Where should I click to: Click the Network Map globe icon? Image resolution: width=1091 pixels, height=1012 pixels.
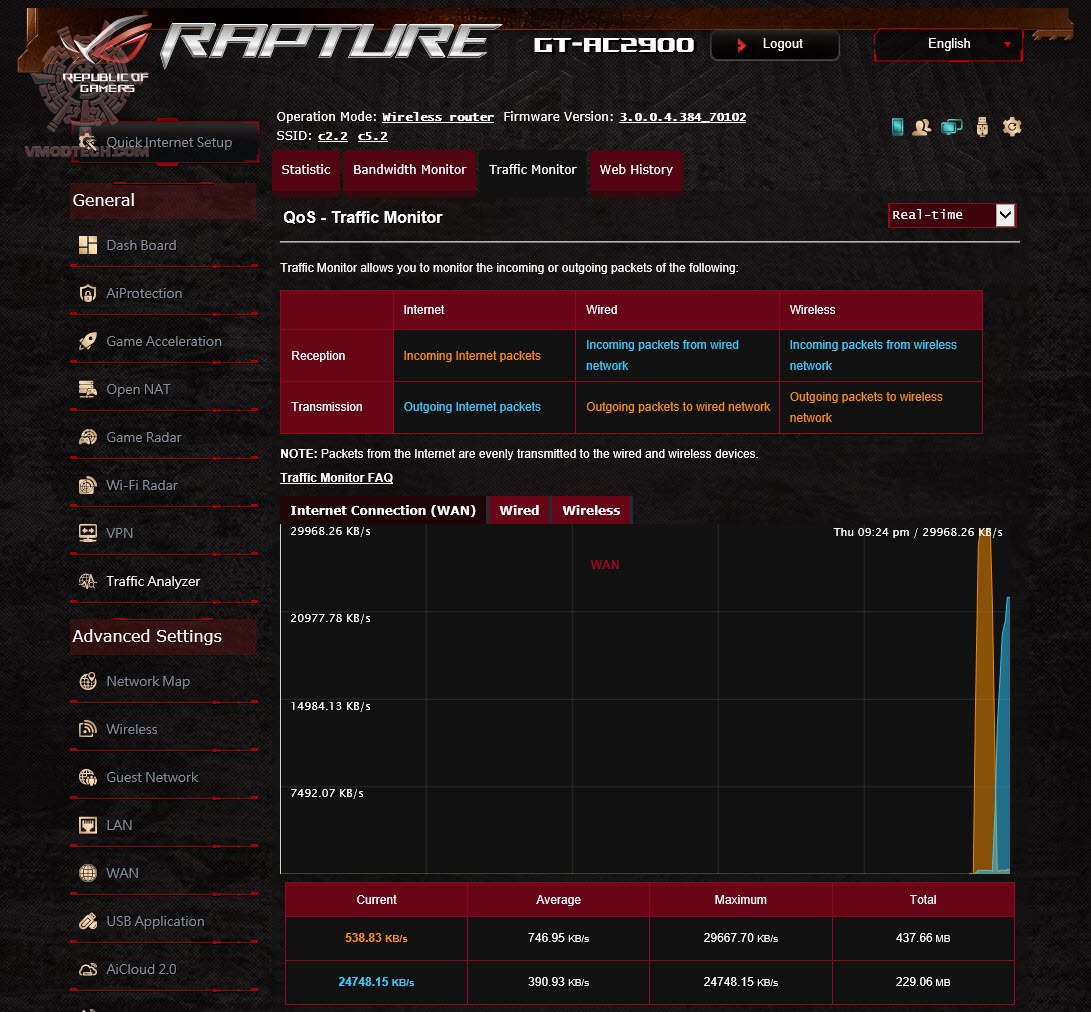88,681
